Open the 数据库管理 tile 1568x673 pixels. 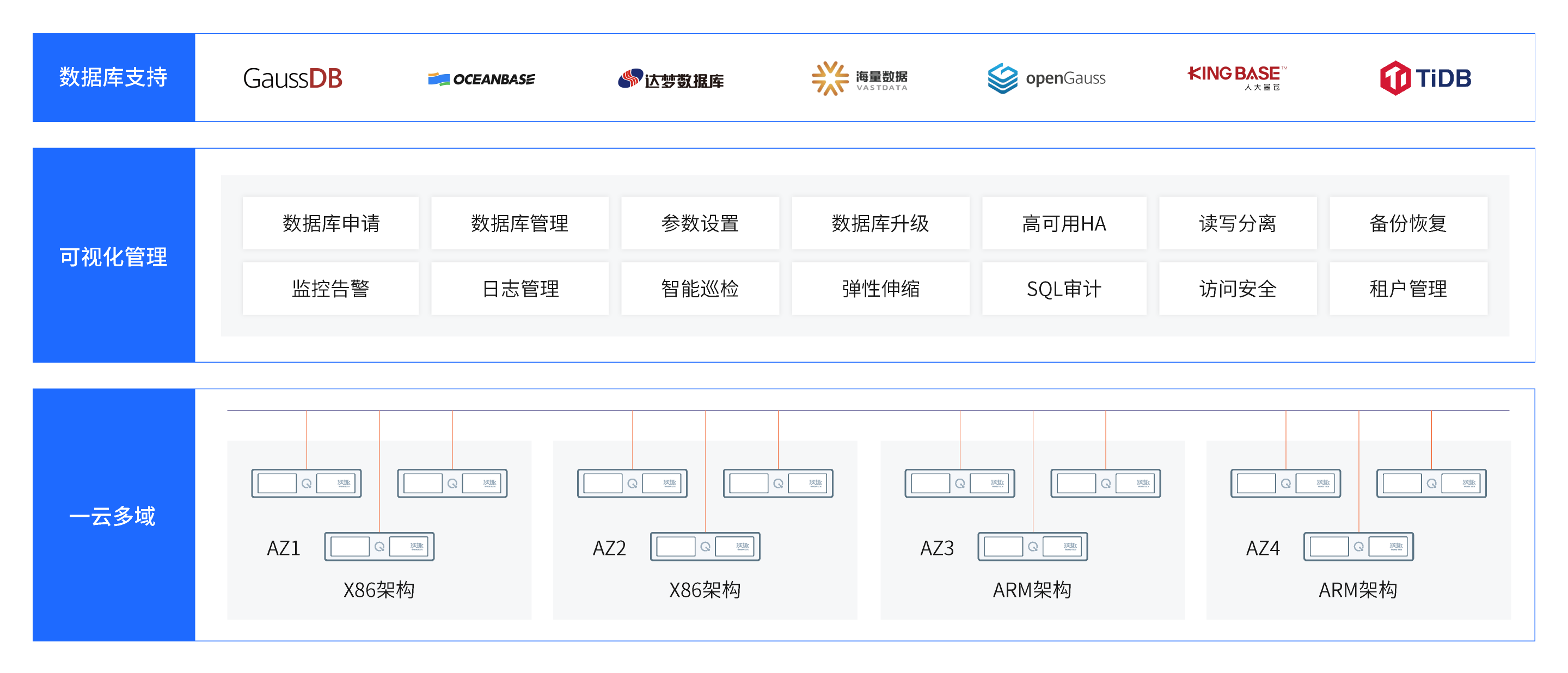click(x=520, y=223)
